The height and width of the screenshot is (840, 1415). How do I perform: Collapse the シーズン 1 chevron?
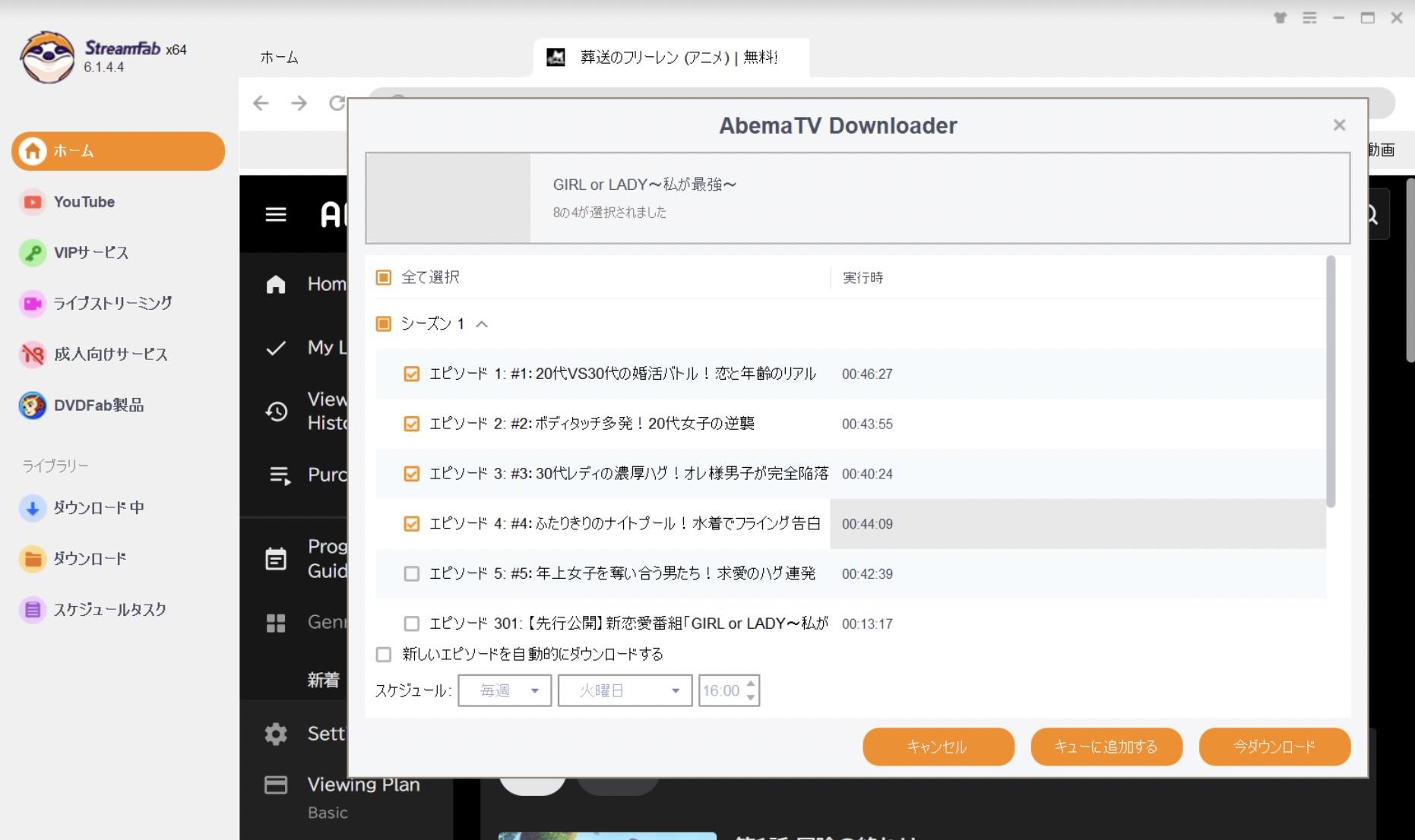coord(482,324)
